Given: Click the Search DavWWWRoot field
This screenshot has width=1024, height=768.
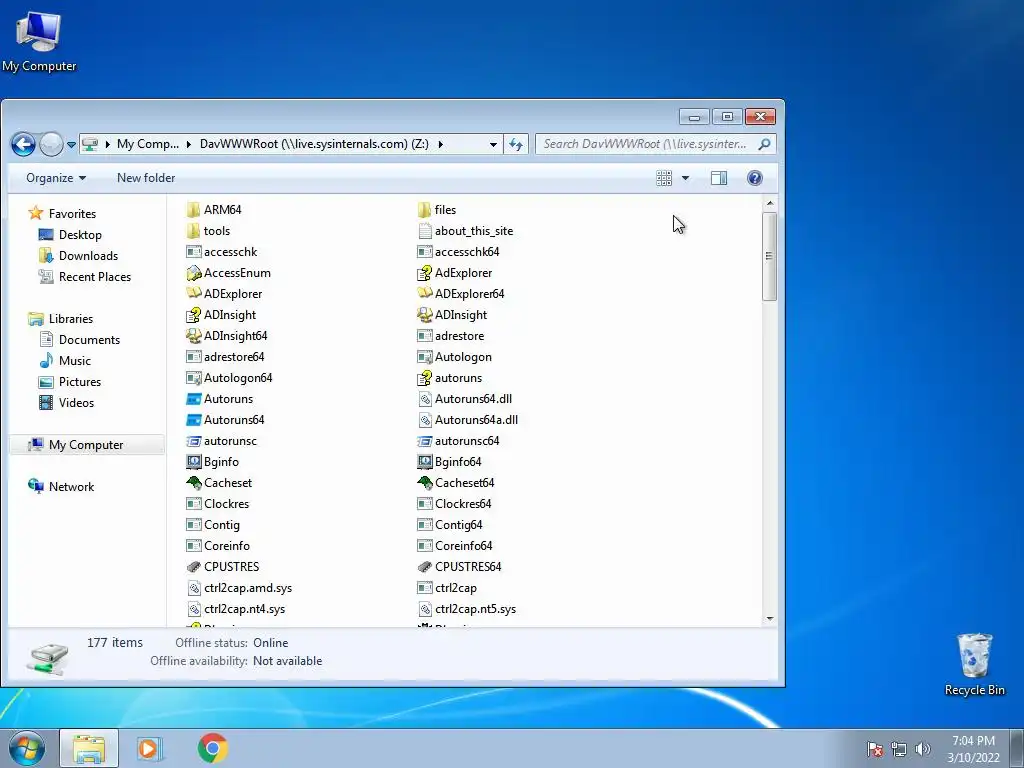Looking at the screenshot, I should coord(656,144).
